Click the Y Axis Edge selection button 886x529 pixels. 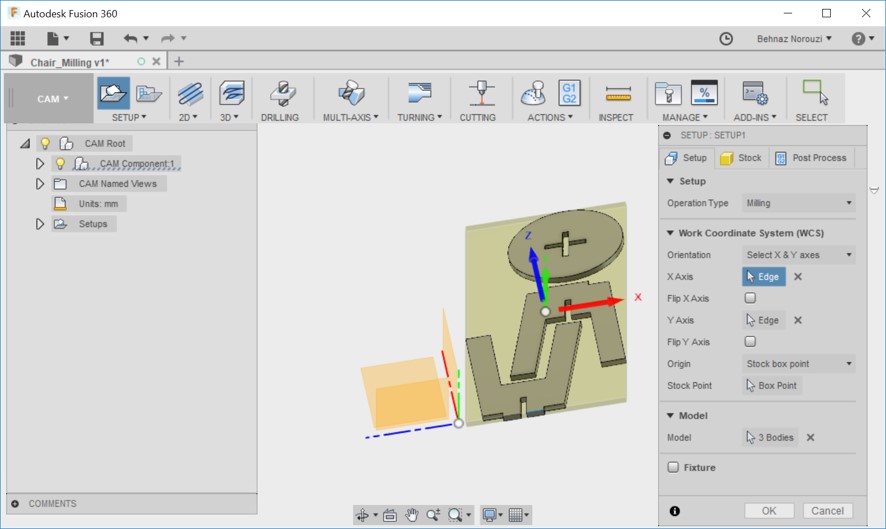tap(763, 320)
